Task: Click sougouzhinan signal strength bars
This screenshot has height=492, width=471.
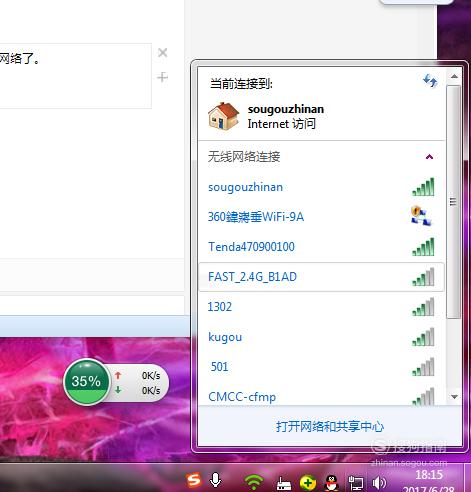Action: click(423, 187)
